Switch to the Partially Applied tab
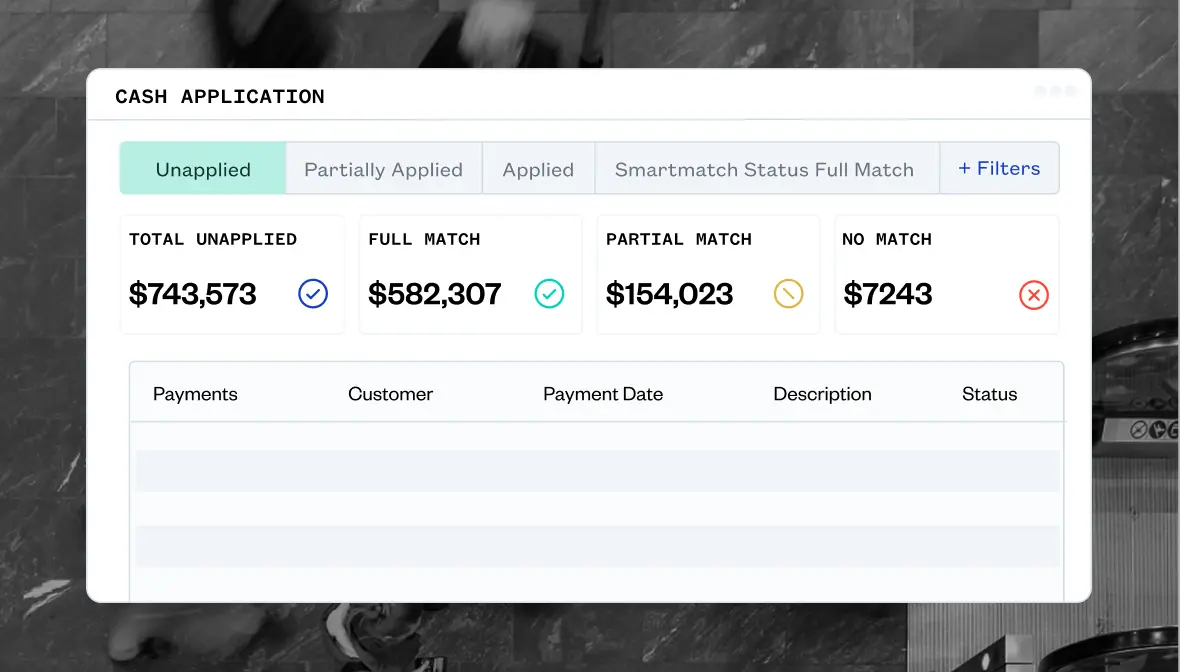 [x=383, y=169]
